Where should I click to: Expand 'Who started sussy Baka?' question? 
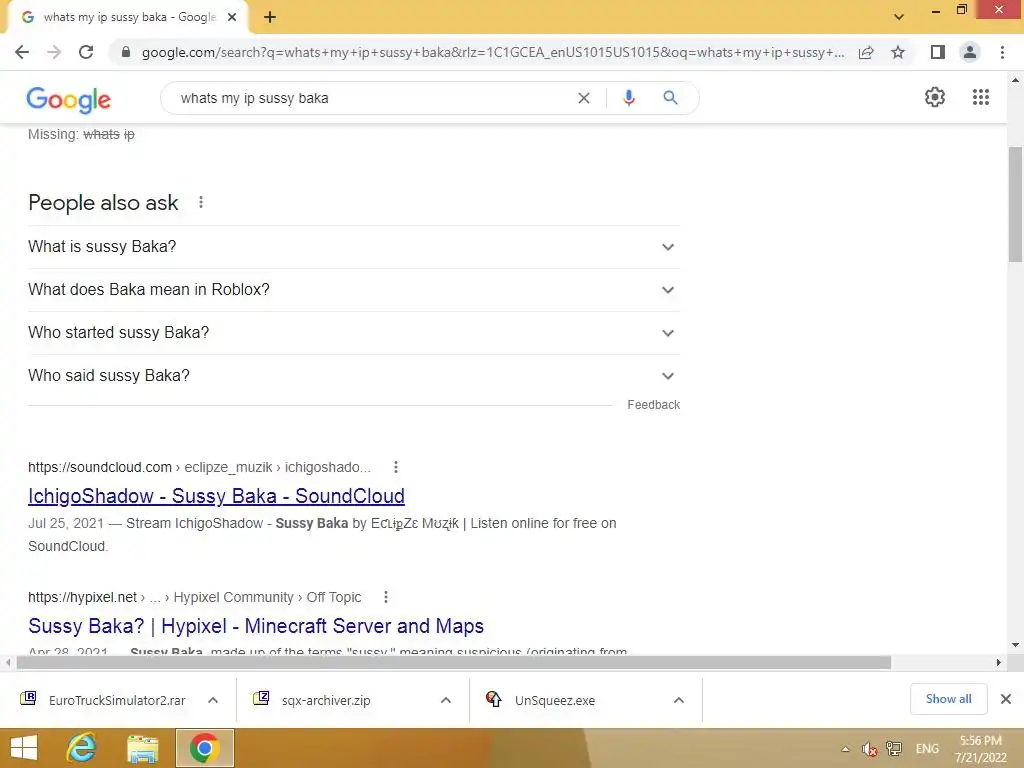click(x=354, y=333)
